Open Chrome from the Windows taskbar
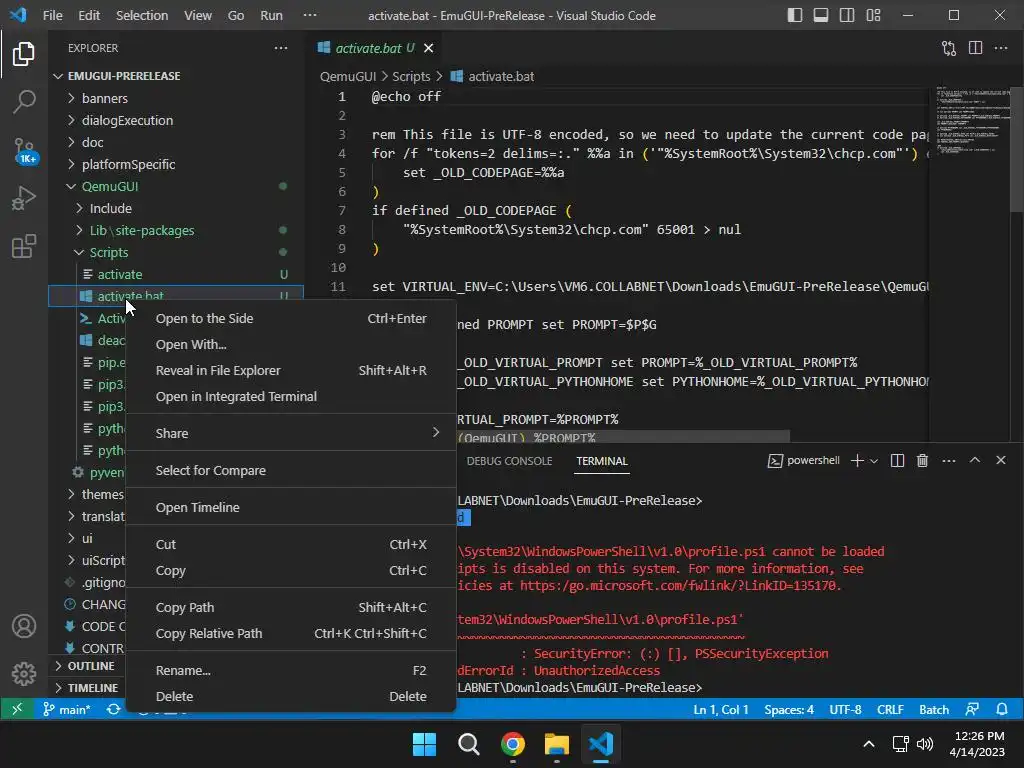 513,744
